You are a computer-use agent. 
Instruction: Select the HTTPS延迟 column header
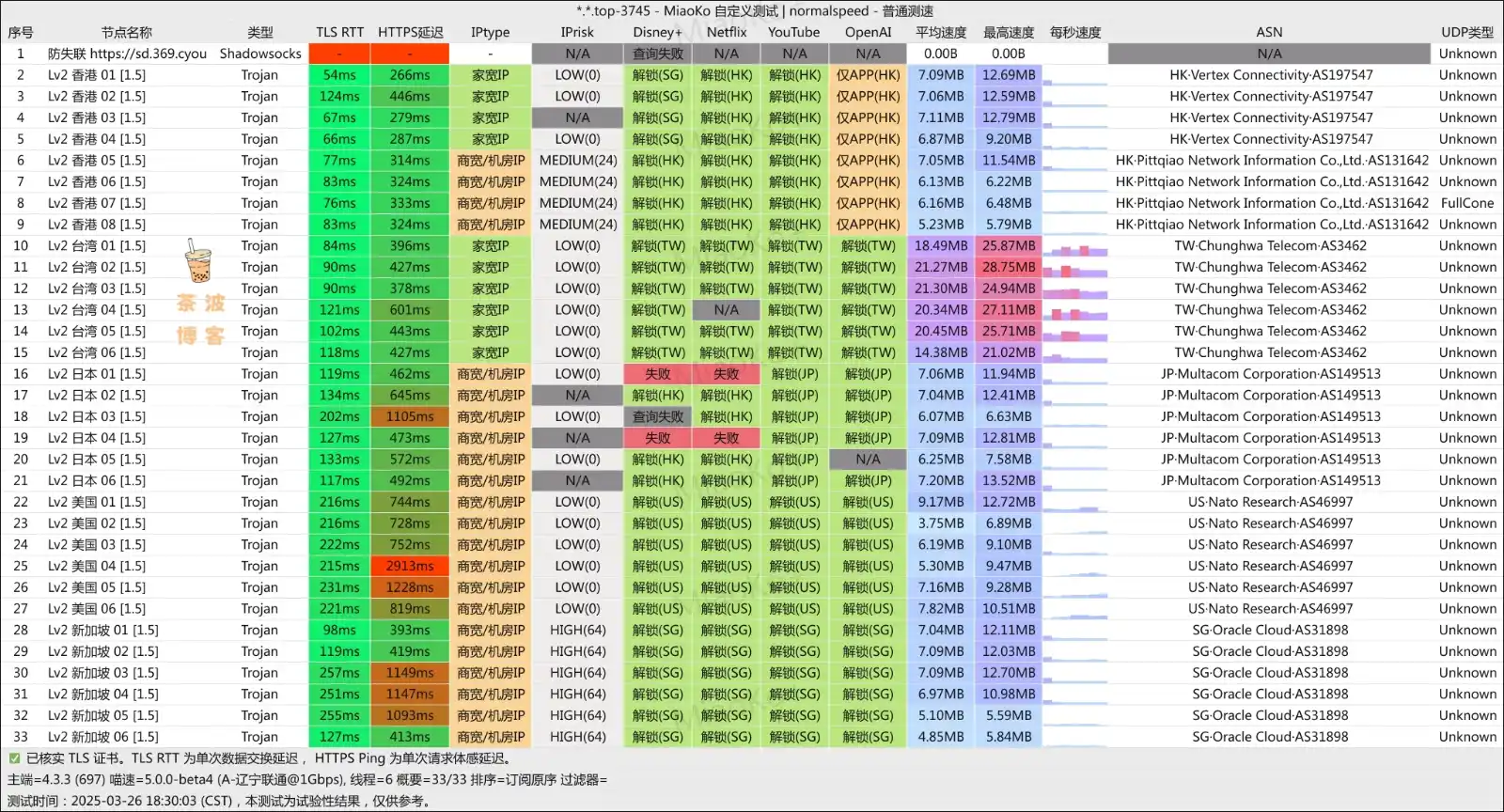(410, 32)
